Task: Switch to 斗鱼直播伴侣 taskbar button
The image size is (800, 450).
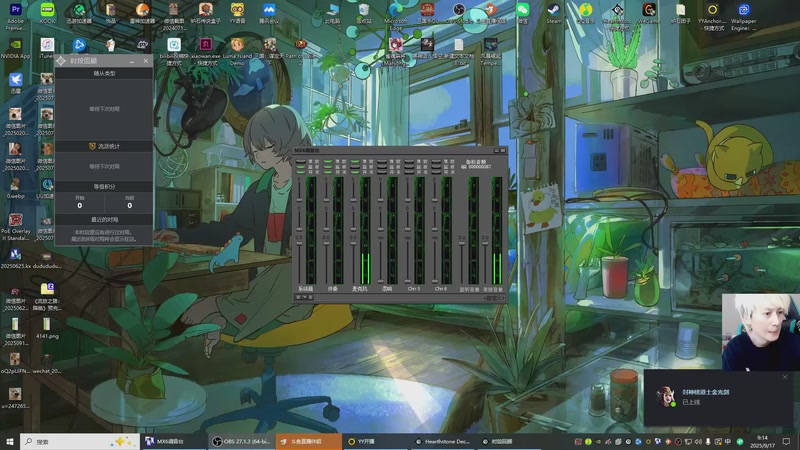Action: [x=309, y=441]
